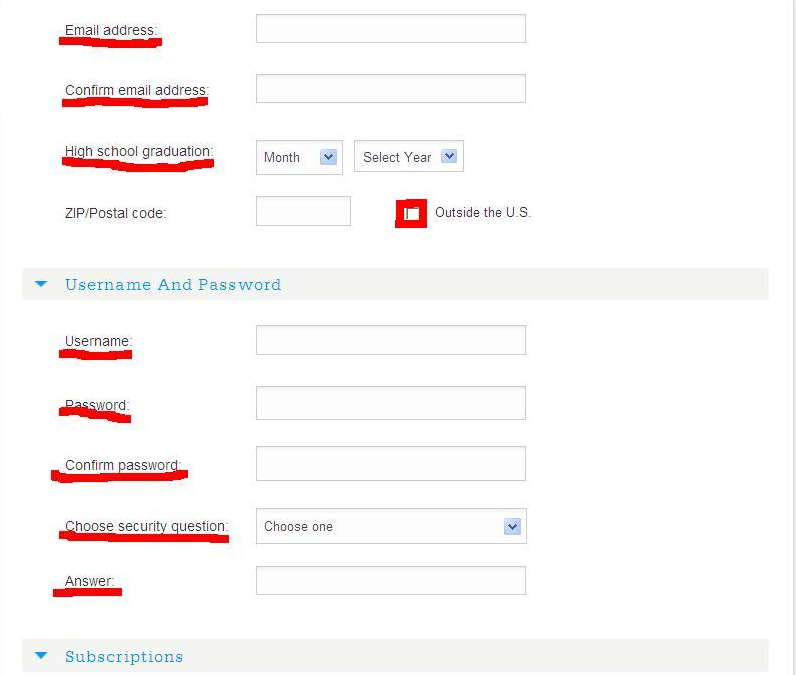Viewport: 796px width, 675px height.
Task: Focus the Password input field
Action: point(390,403)
